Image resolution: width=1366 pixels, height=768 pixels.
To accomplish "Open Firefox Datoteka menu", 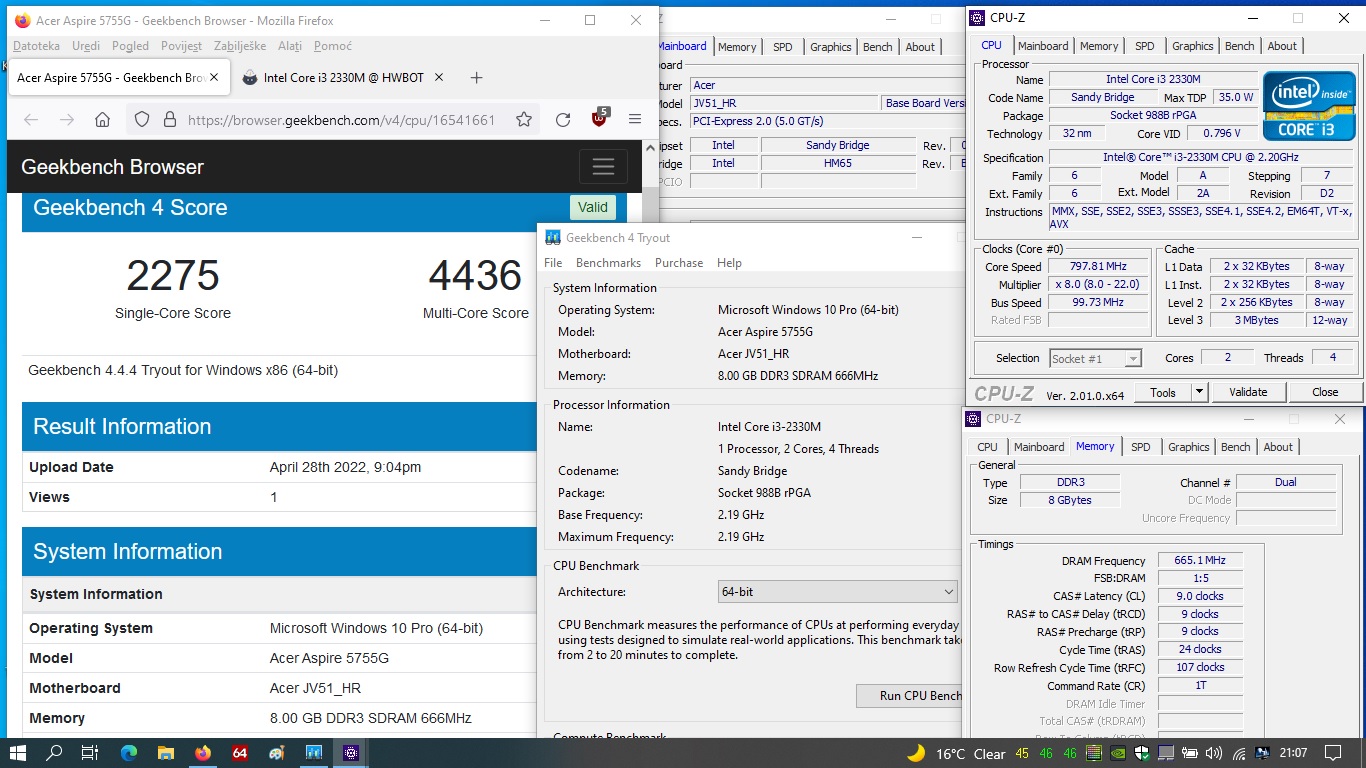I will pos(36,46).
